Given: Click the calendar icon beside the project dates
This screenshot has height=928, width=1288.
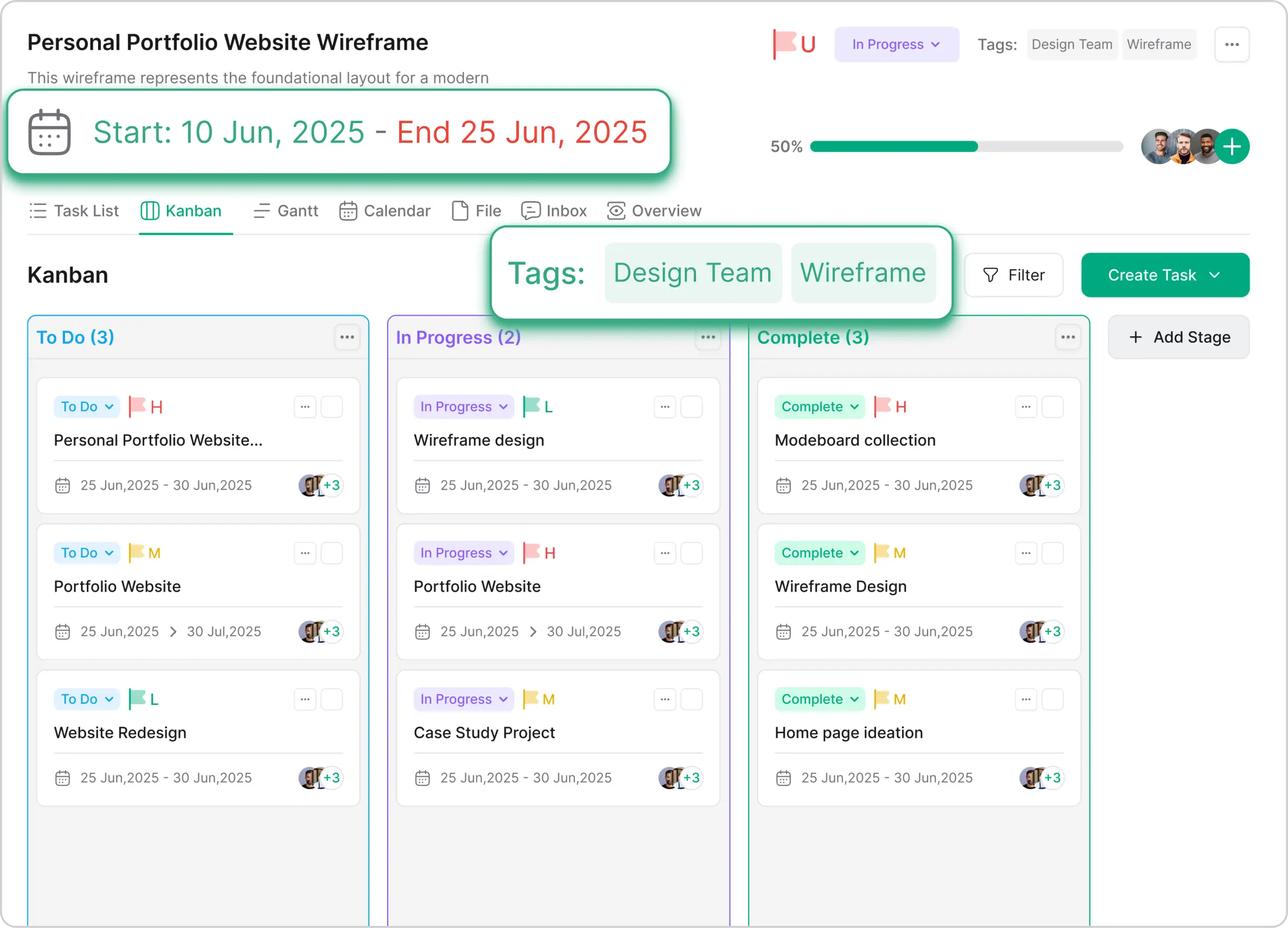Looking at the screenshot, I should click(50, 132).
